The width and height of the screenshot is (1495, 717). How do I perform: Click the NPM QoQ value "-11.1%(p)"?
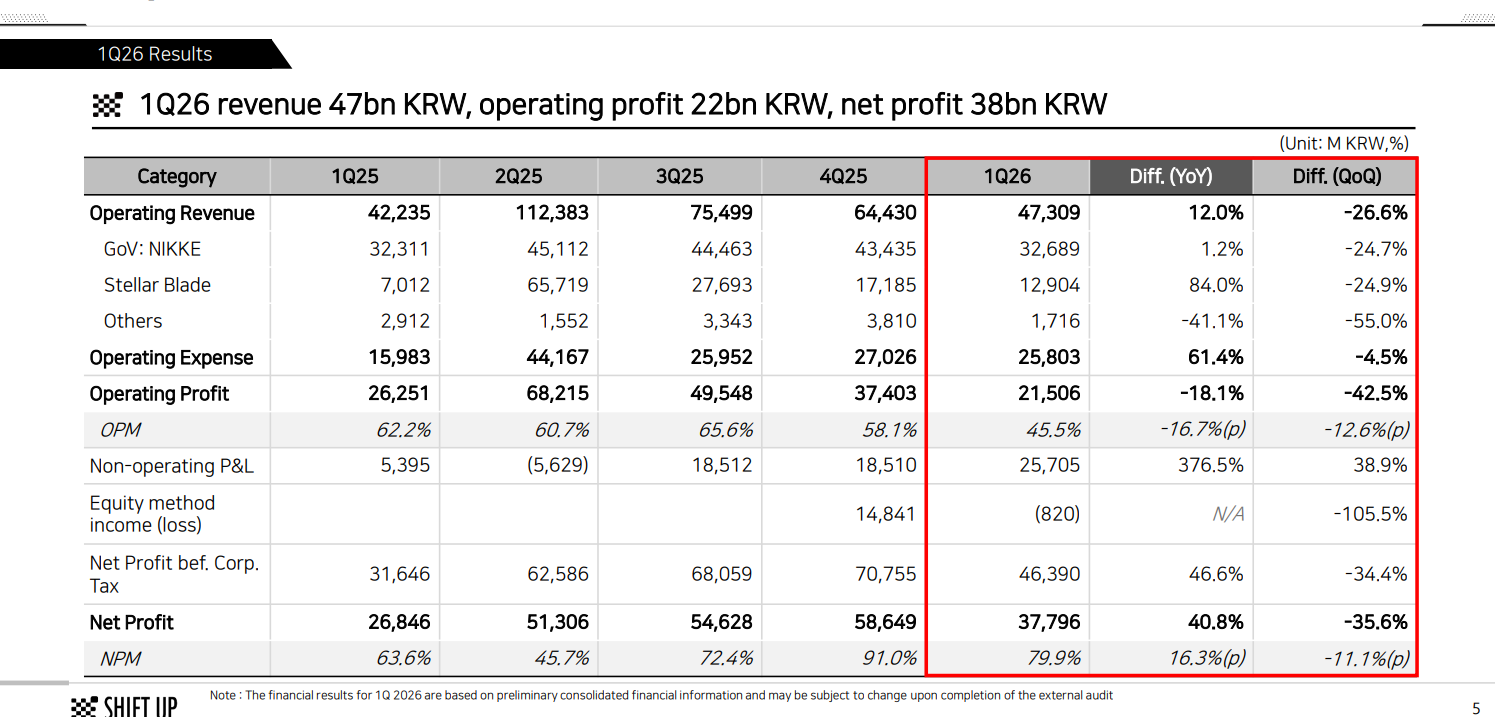click(x=1367, y=659)
